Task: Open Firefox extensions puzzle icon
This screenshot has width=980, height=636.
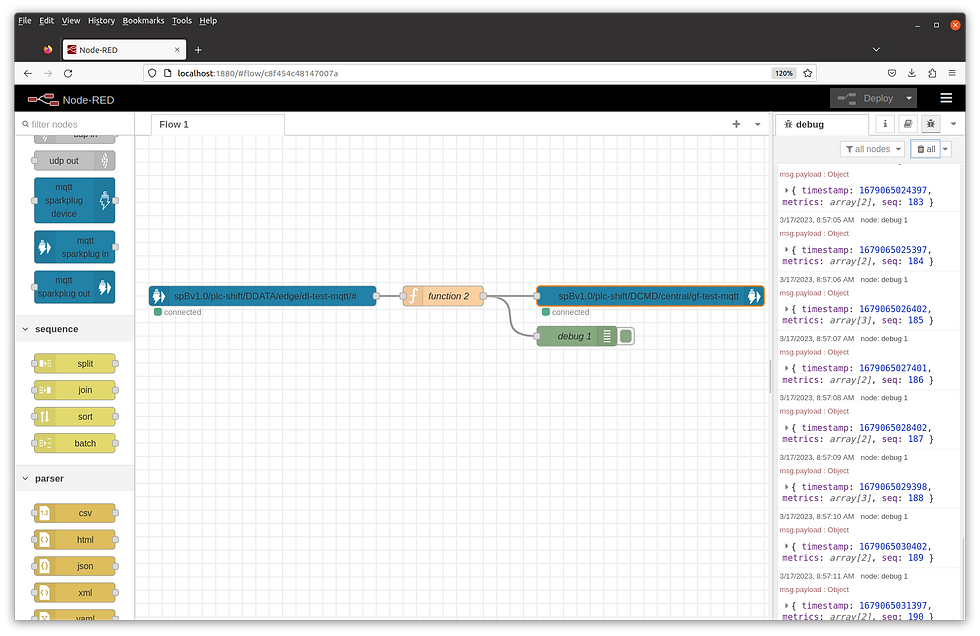Action: click(x=932, y=73)
